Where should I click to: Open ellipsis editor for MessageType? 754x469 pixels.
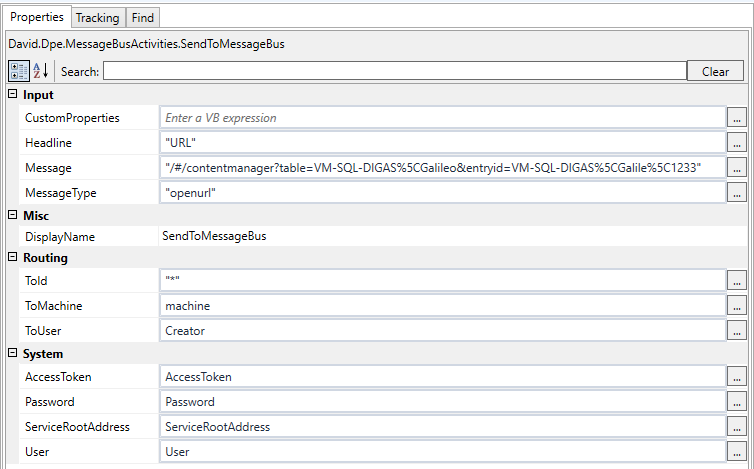737,192
